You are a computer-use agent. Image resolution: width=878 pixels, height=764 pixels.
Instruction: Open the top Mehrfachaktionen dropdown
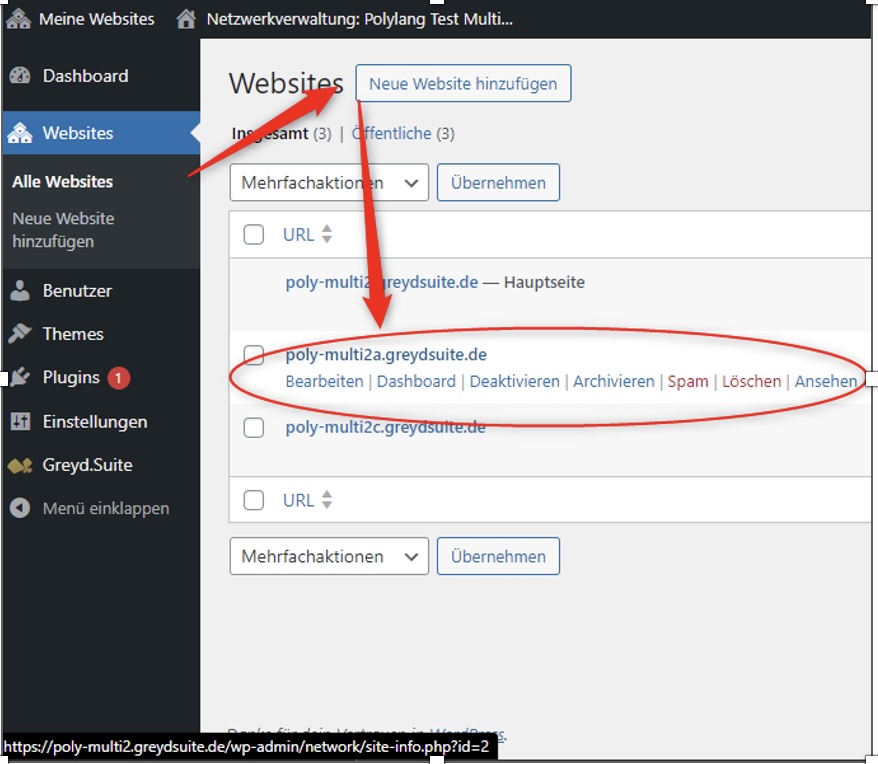[x=328, y=183]
